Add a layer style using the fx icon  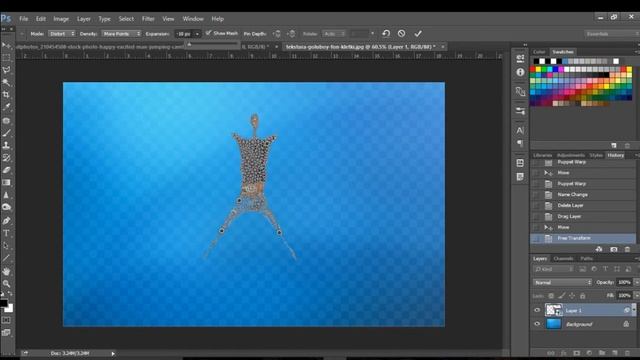click(564, 353)
